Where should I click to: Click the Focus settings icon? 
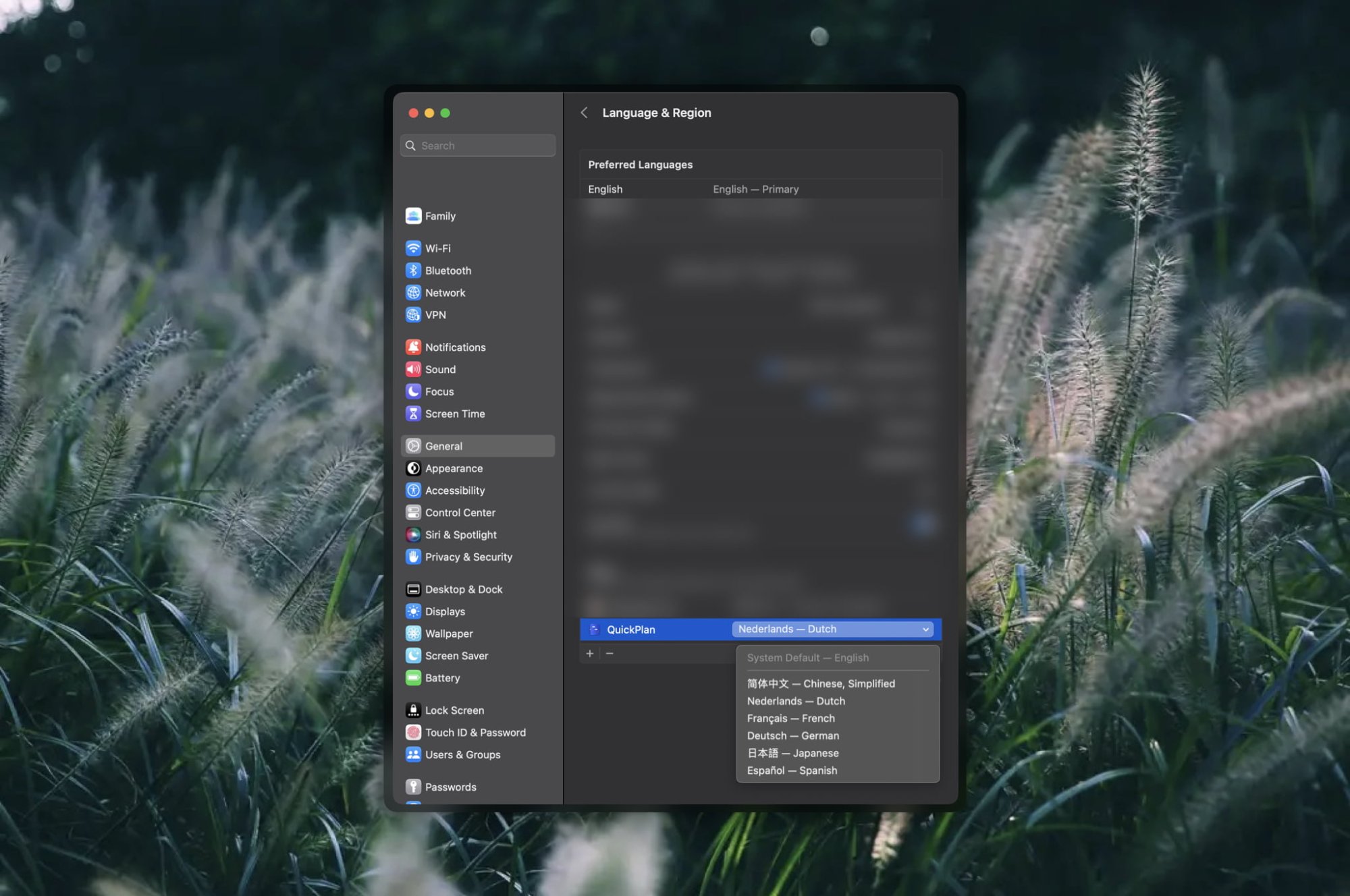[x=413, y=391]
